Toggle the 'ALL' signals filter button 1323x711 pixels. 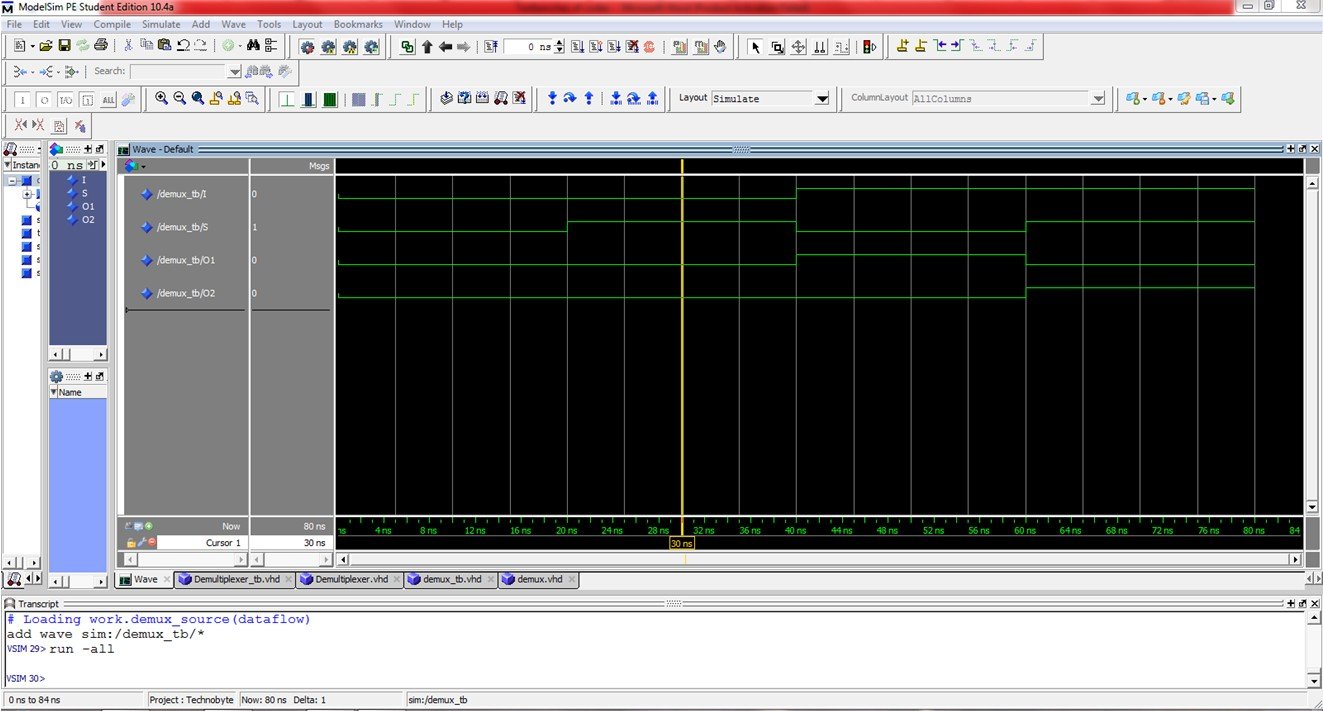tap(109, 99)
